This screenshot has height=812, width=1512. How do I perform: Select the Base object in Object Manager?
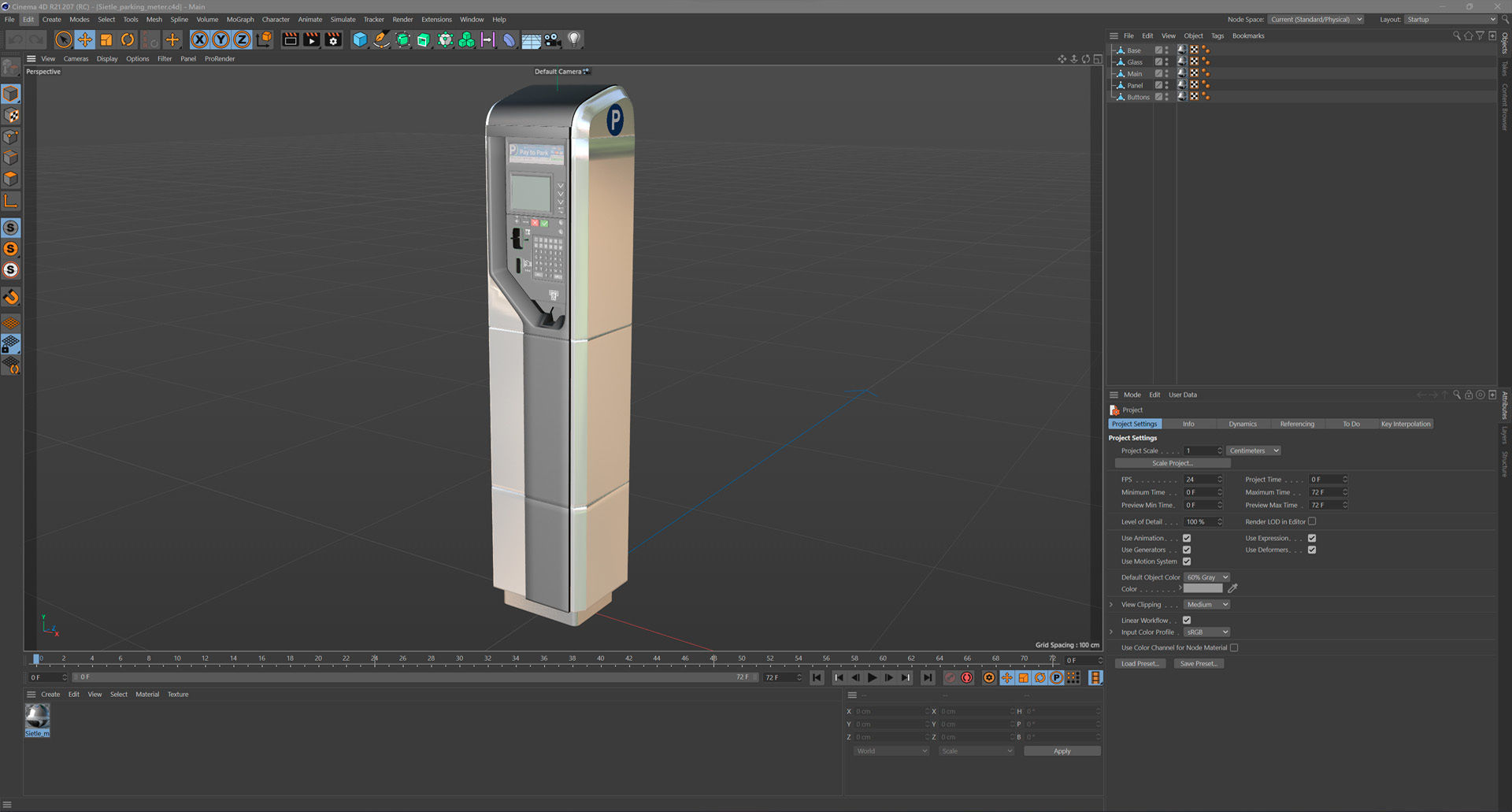point(1133,50)
